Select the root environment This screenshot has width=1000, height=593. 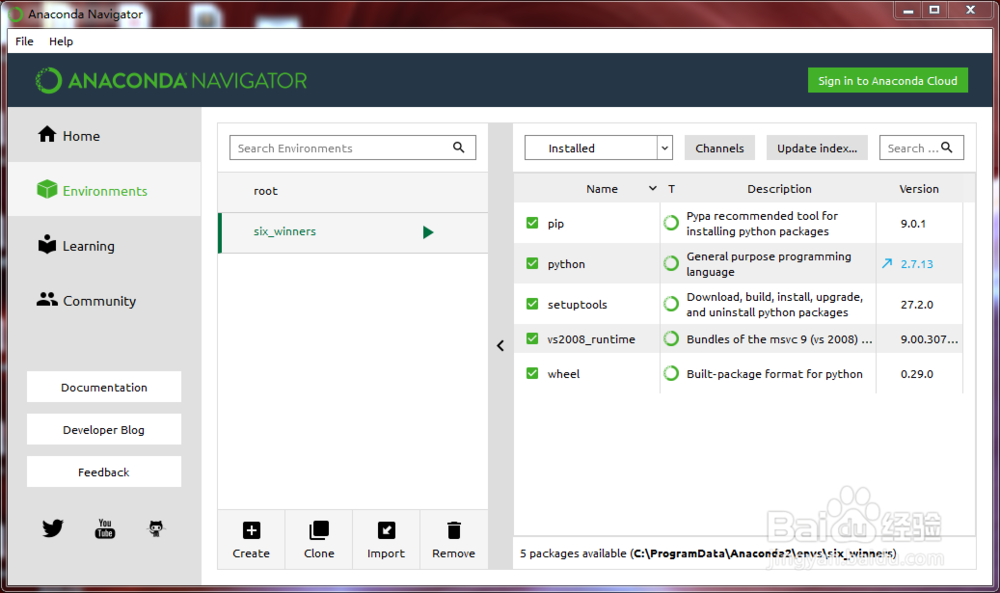[353, 191]
